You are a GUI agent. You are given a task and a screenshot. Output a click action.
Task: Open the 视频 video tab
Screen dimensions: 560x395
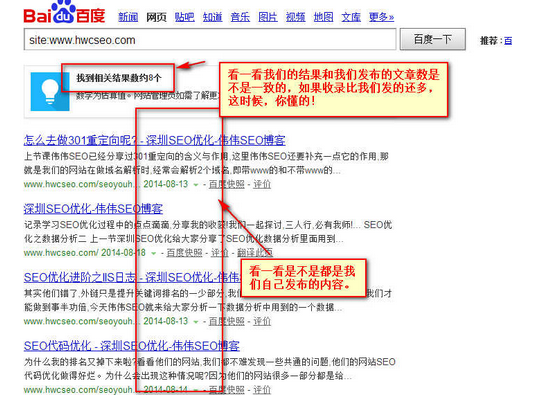(296, 17)
